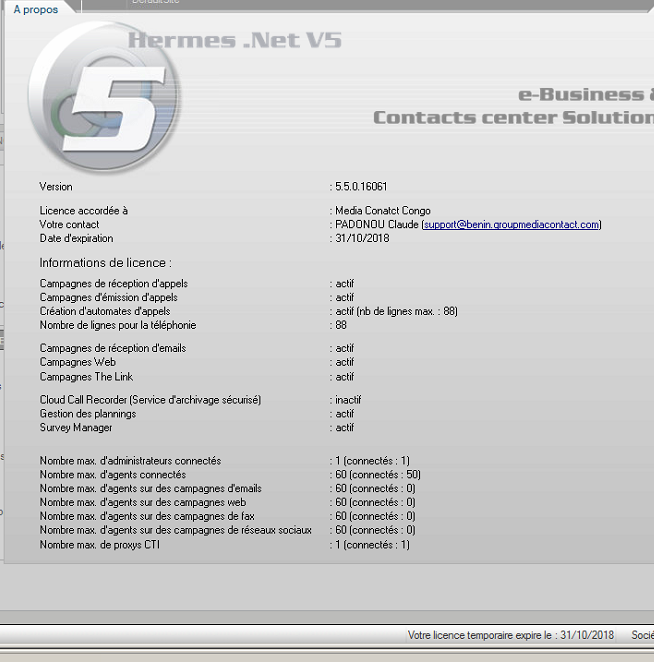Click the version number 5.5.0.16061

point(361,187)
